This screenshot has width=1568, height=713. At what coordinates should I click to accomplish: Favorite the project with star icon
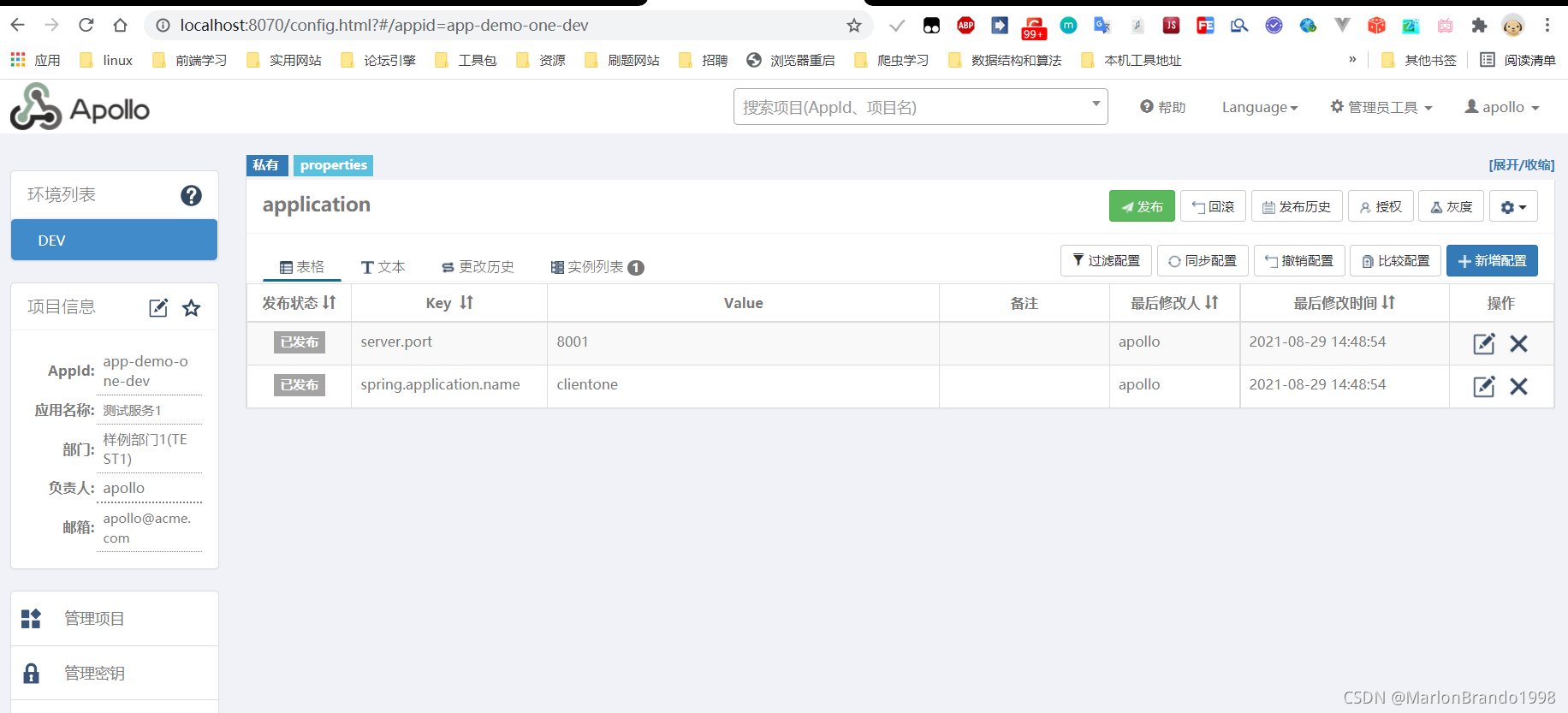point(192,308)
